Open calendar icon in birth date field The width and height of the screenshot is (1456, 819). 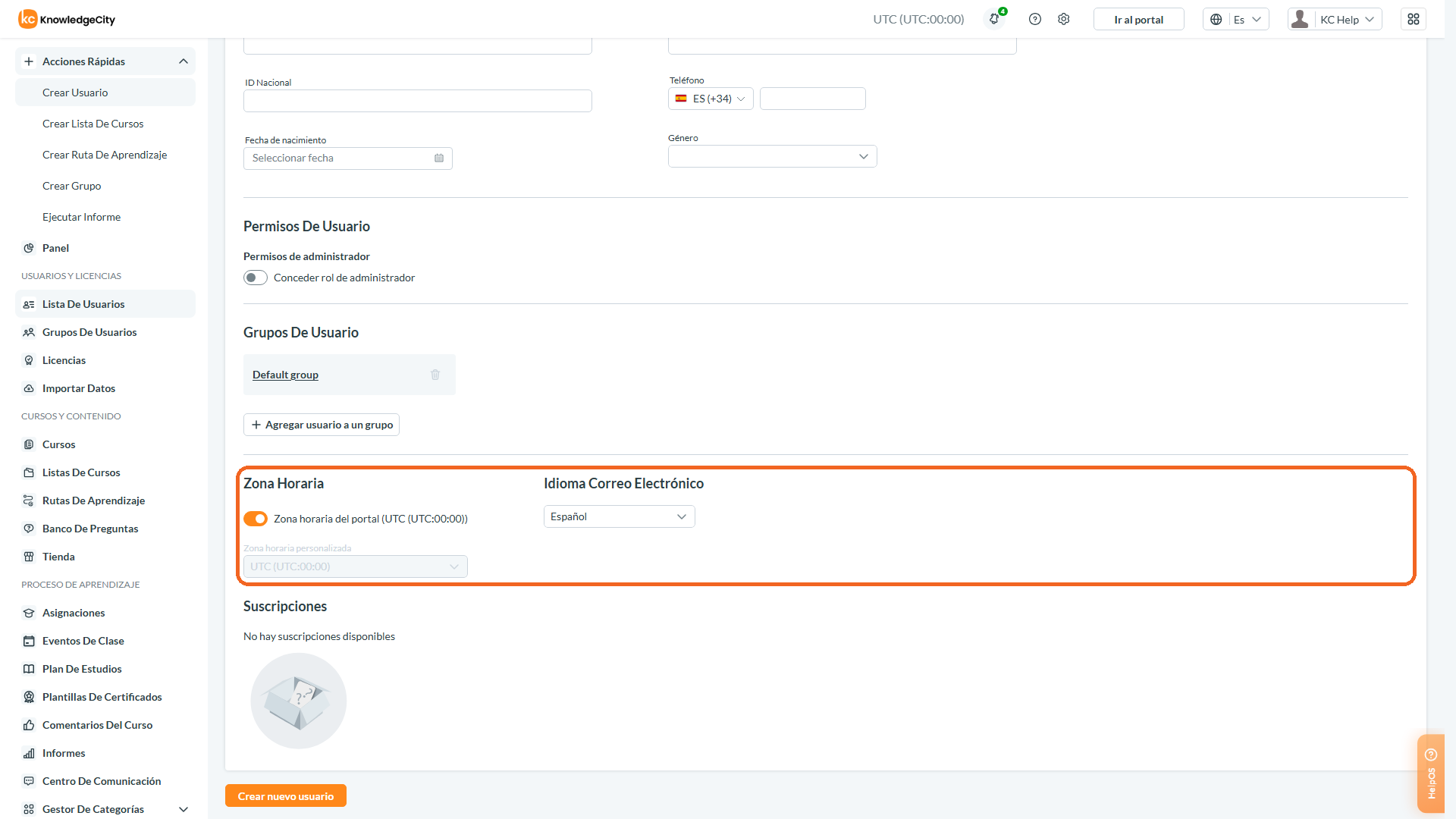pyautogui.click(x=439, y=158)
